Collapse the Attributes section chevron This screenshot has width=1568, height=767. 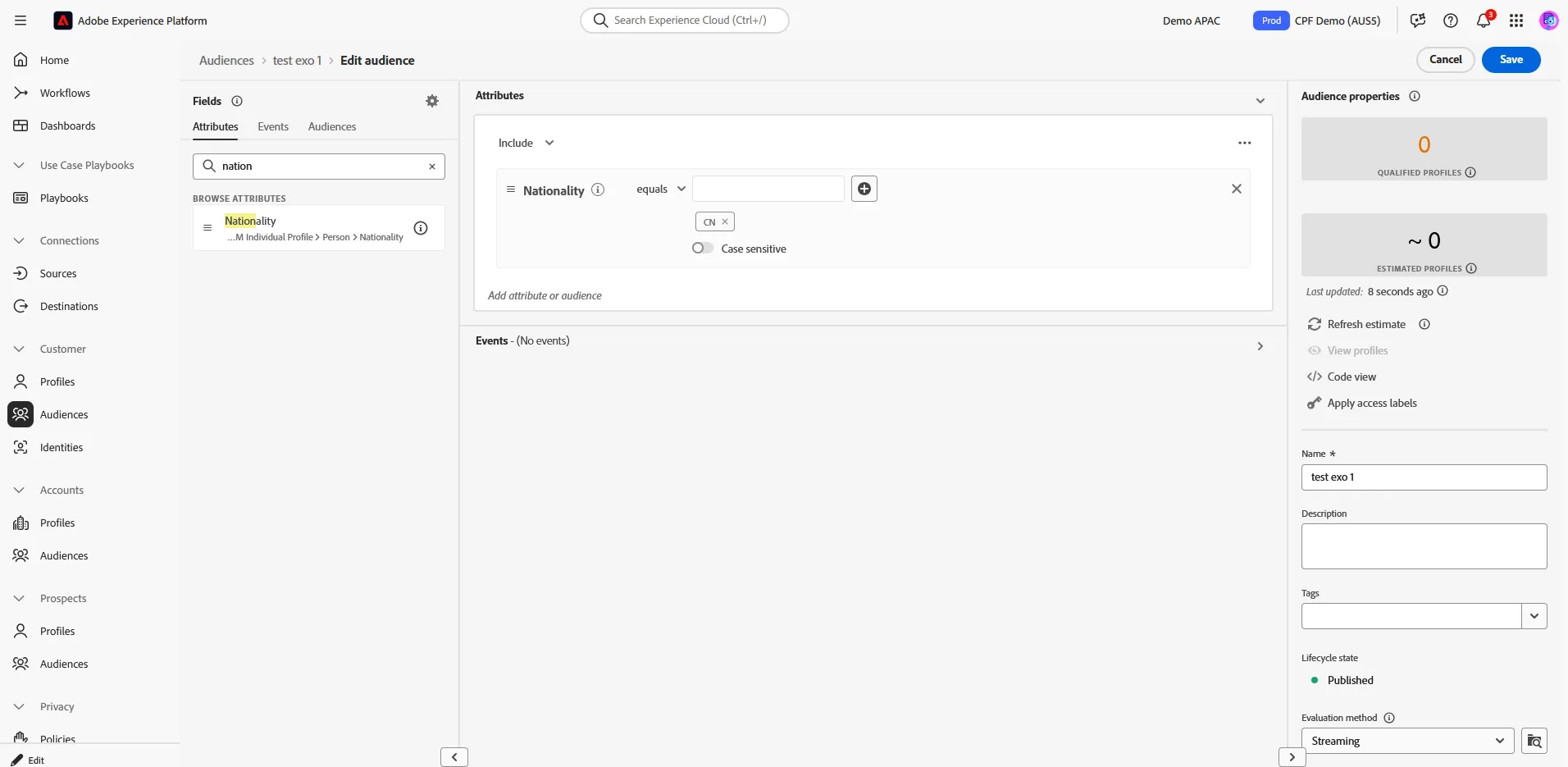click(x=1260, y=101)
